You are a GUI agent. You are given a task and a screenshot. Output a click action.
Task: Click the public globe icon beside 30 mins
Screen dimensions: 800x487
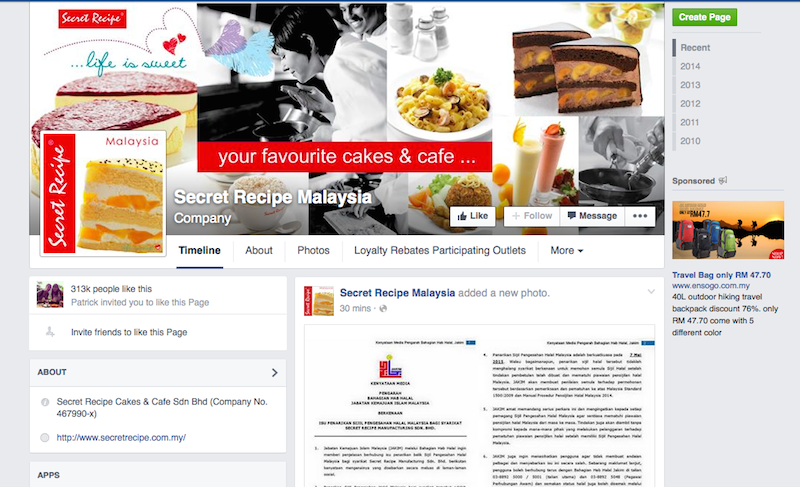point(383,309)
